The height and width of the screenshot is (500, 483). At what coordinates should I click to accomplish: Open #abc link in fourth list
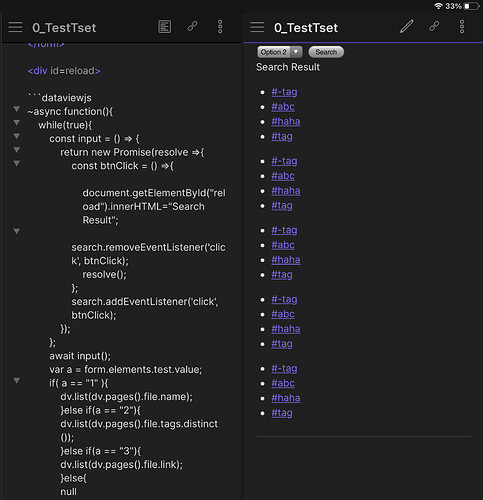[x=283, y=314]
